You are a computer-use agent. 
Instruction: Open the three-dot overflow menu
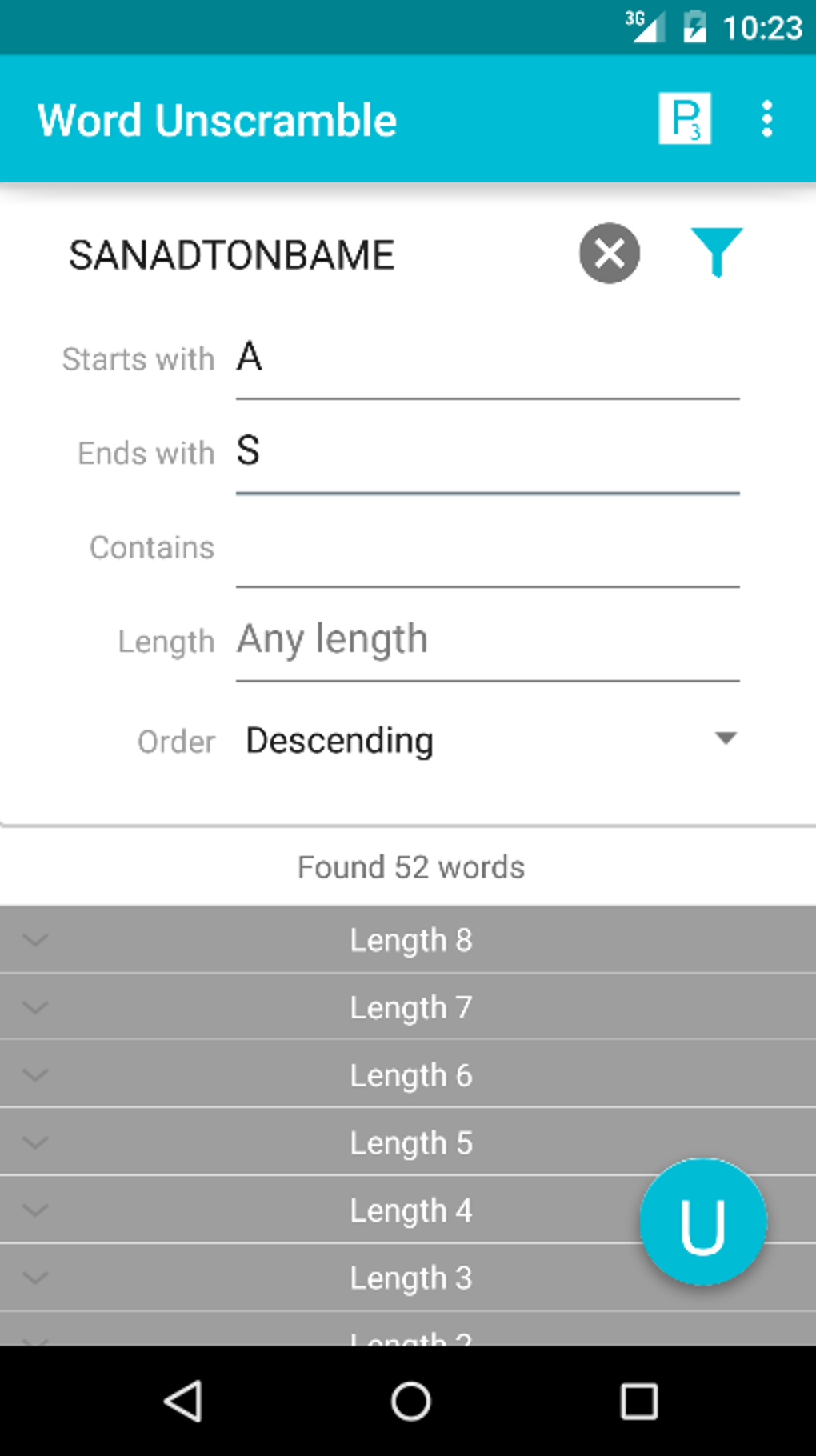[x=766, y=119]
